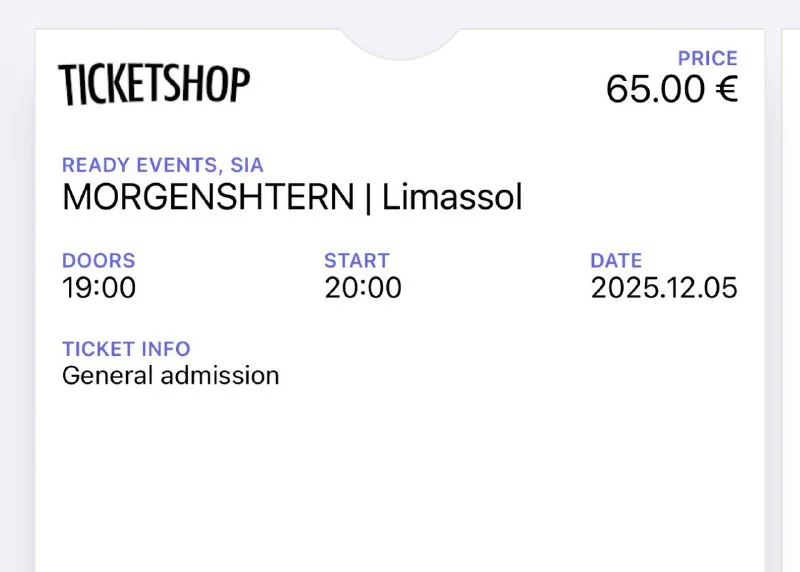Click the DATE label
The width and height of the screenshot is (800, 572).
pyautogui.click(x=616, y=261)
